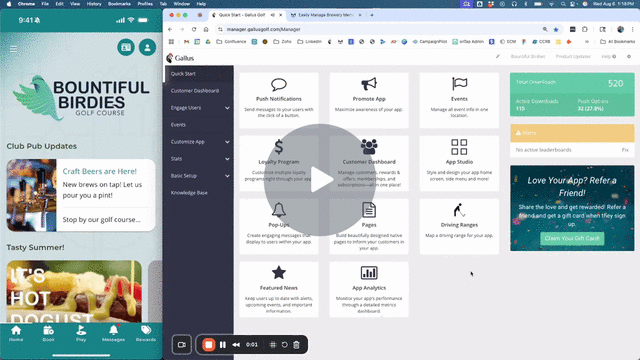This screenshot has width=640, height=360.
Task: Click the grid icon in recorder toolbar
Action: coord(273,345)
